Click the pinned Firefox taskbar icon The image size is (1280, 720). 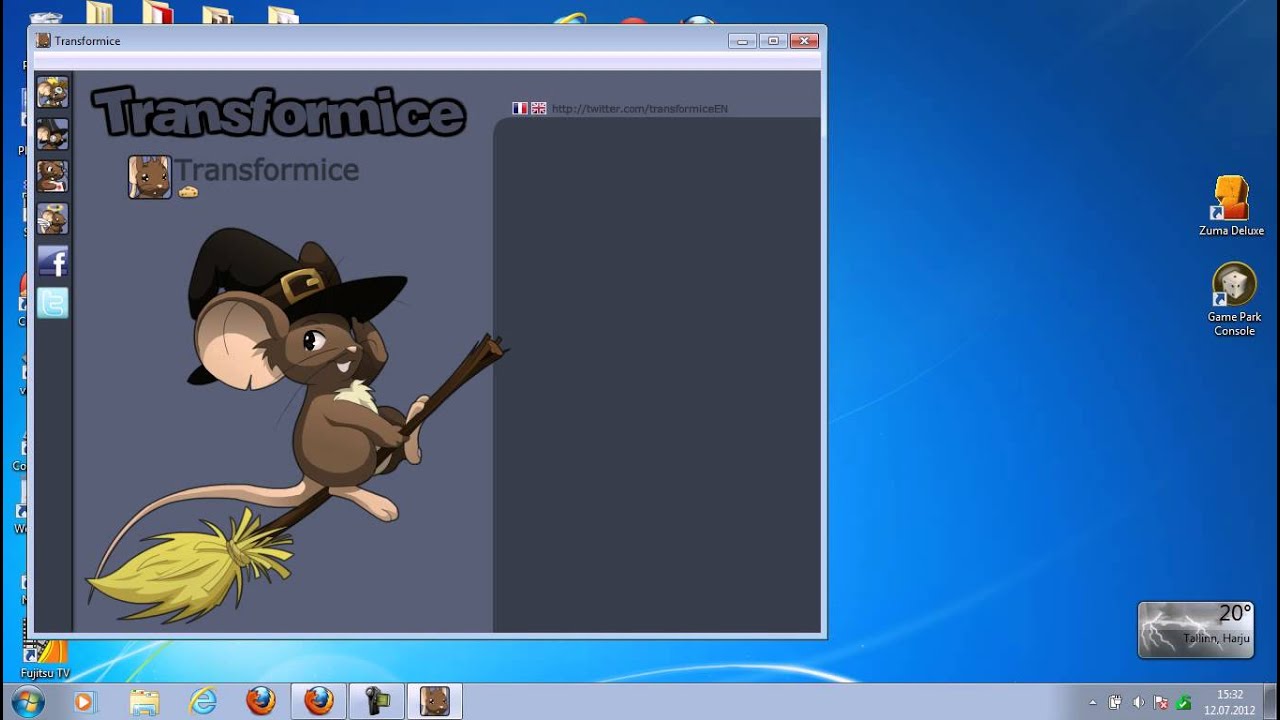tap(261, 702)
